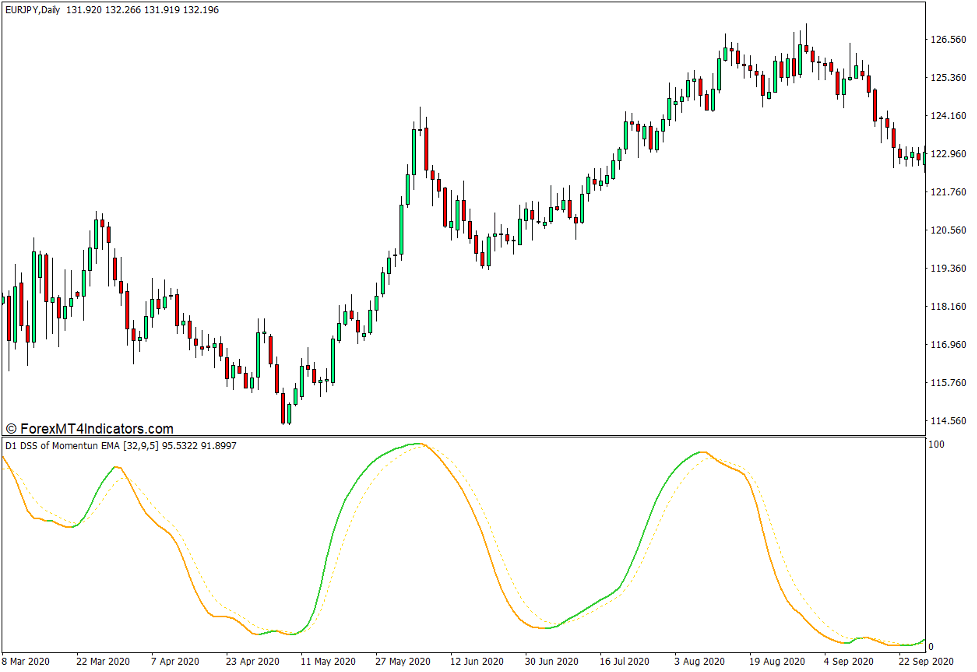Screen dimensions: 977x672
Task: Select the ForexMT4Indicators.com watermark link
Action: point(90,425)
